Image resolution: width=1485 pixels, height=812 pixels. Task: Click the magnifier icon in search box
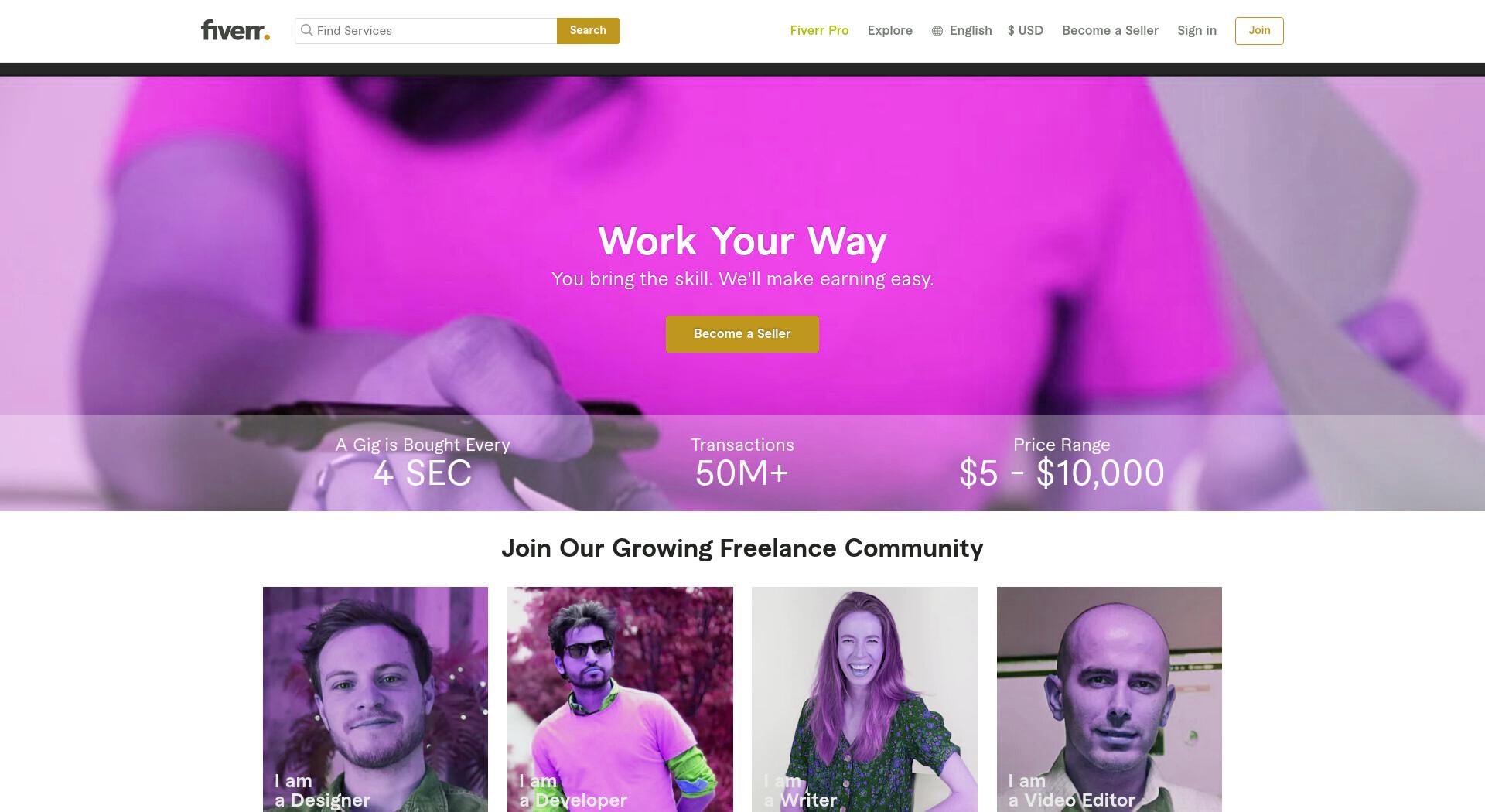coord(307,30)
